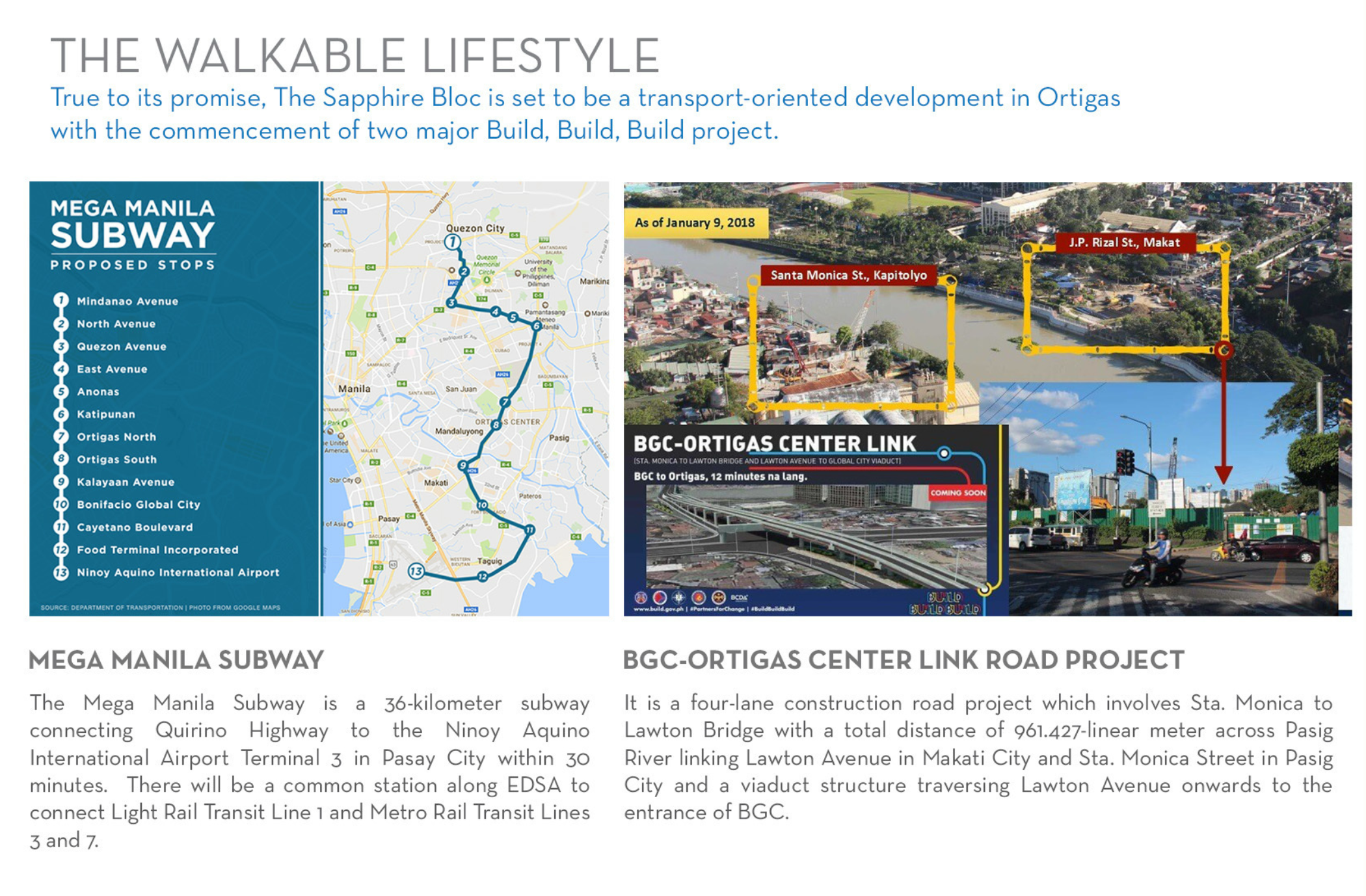Click 'BGC to Ortigas, 12 minutes na lang.' text
1366x896 pixels.
pos(720,477)
